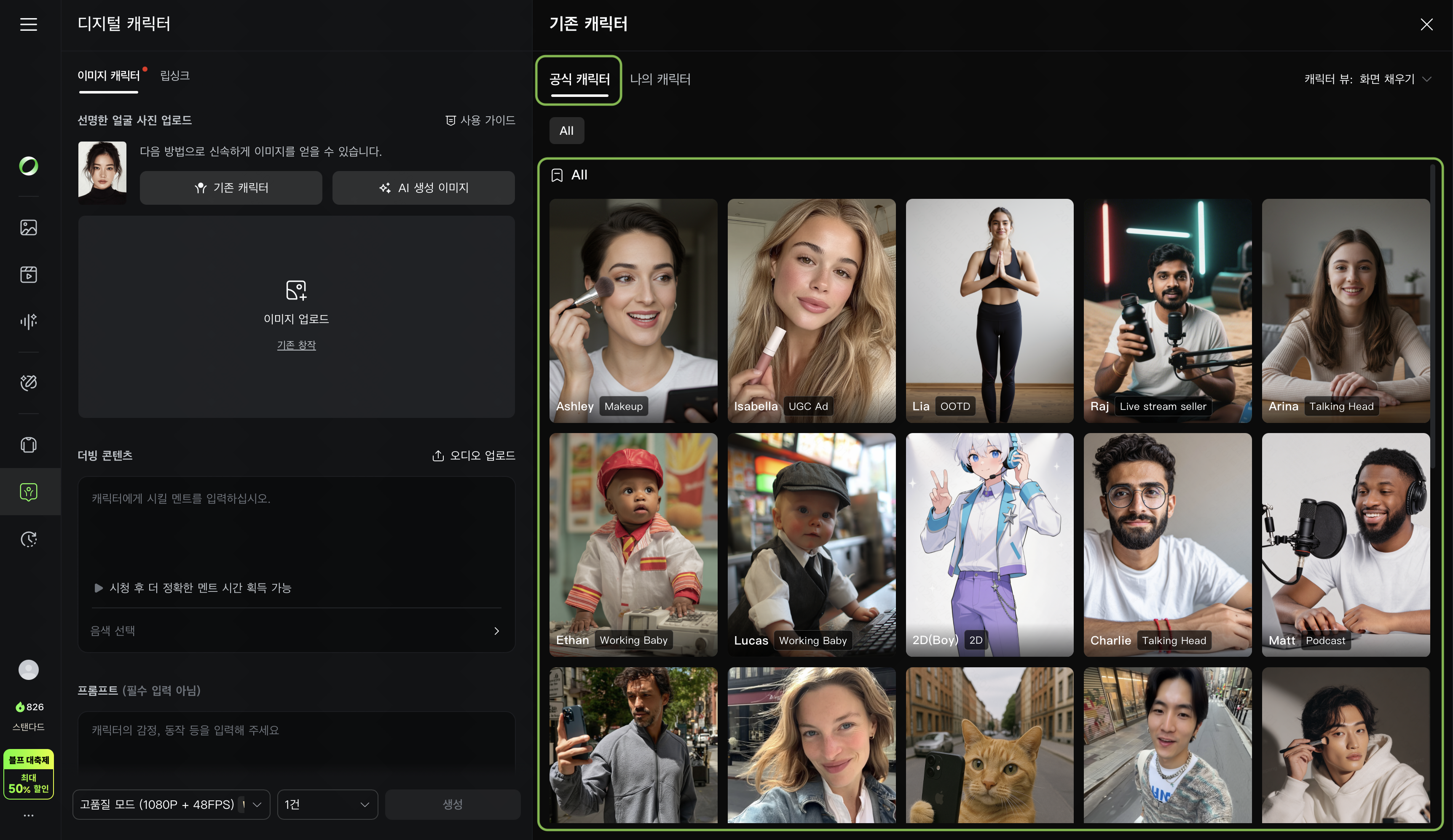Click the green circular home logo icon
This screenshot has height=840, width=1453.
tap(28, 166)
